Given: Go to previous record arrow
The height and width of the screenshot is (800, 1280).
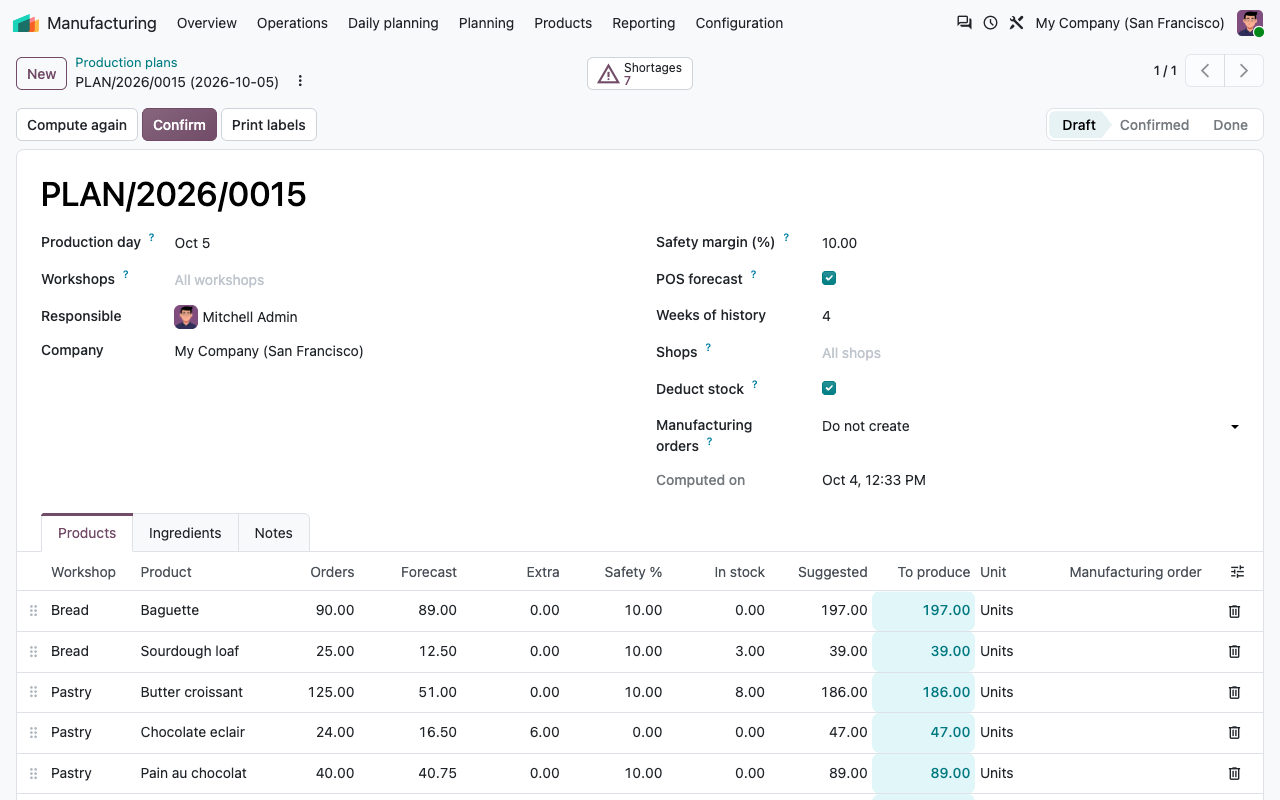Looking at the screenshot, I should 1205,71.
